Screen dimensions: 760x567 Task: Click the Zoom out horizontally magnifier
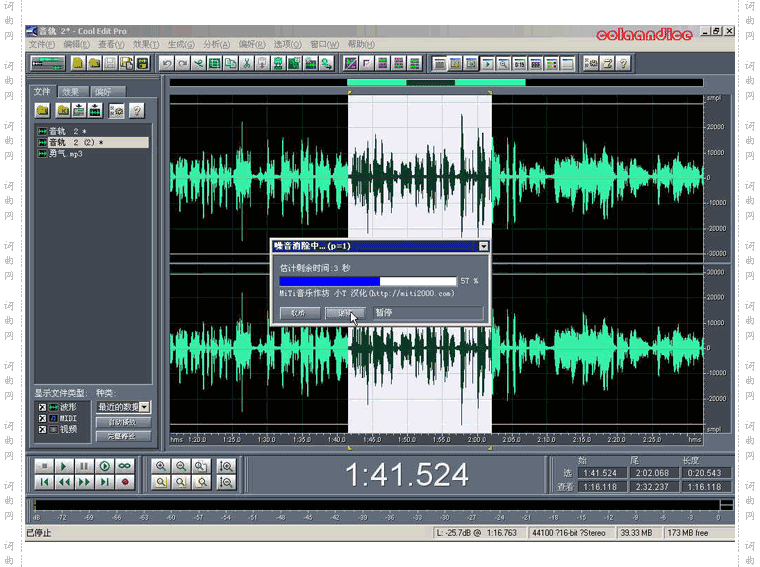click(x=181, y=466)
